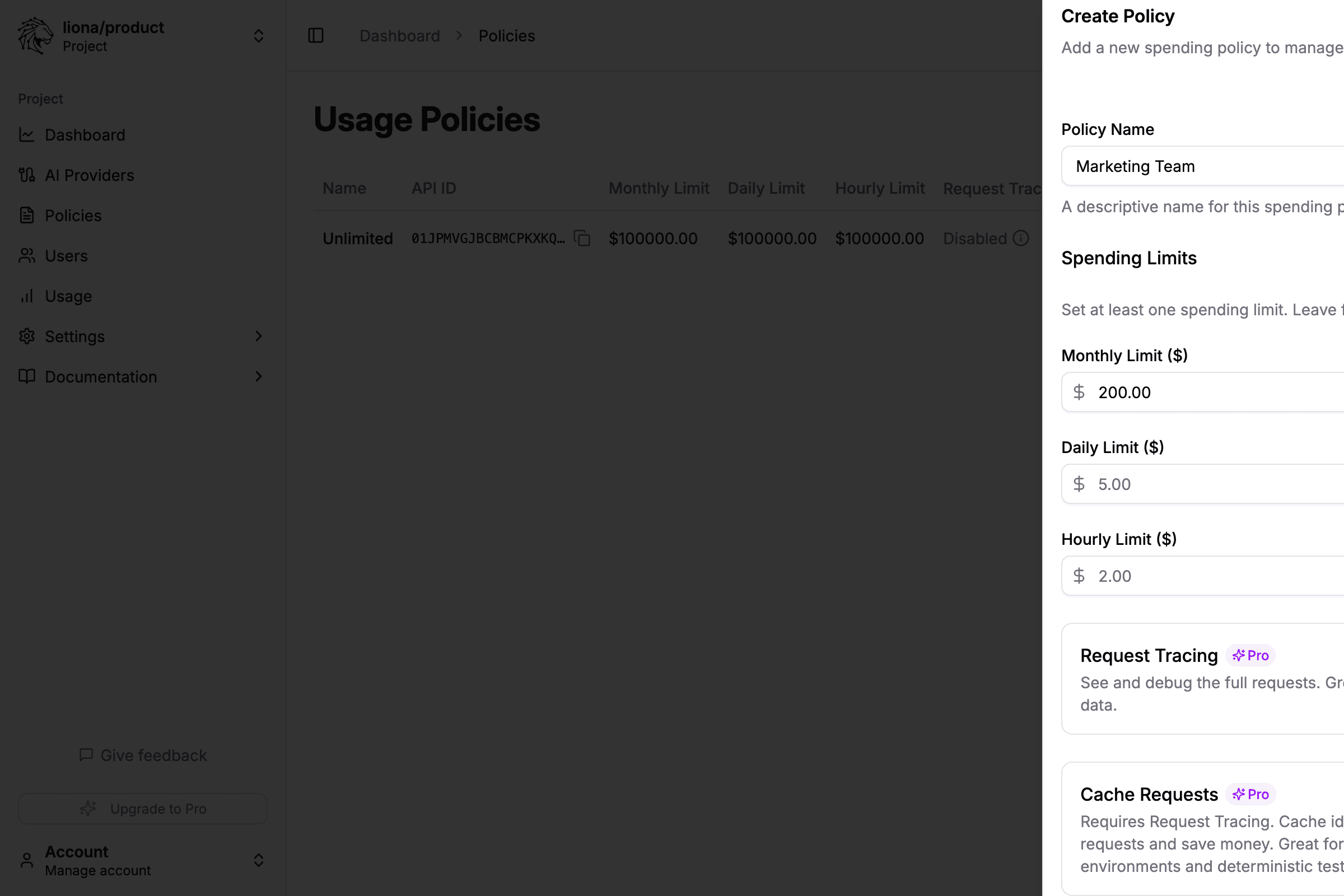Open Users page in sidebar
1344x896 pixels.
pos(143,255)
